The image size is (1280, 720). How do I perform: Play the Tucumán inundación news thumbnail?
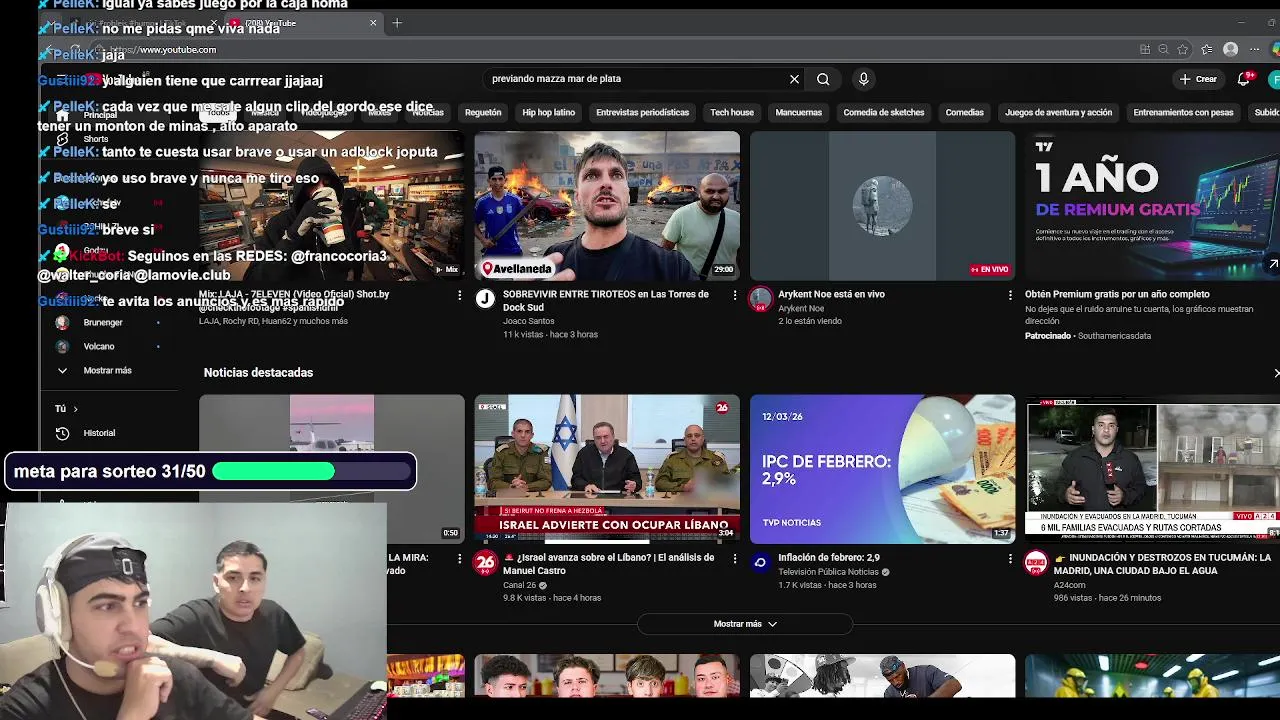[x=1152, y=469]
